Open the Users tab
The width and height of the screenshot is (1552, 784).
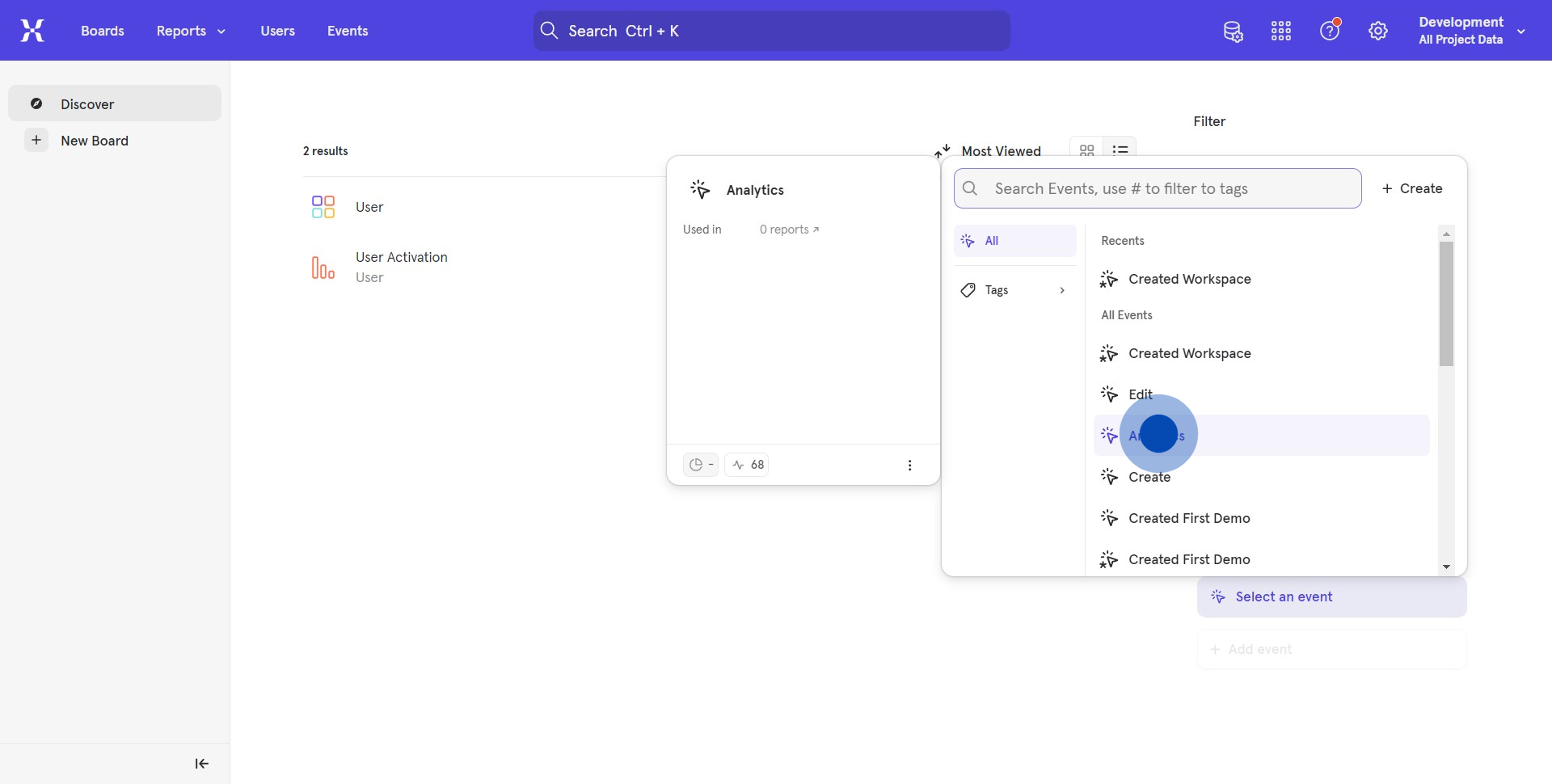pyautogui.click(x=277, y=31)
